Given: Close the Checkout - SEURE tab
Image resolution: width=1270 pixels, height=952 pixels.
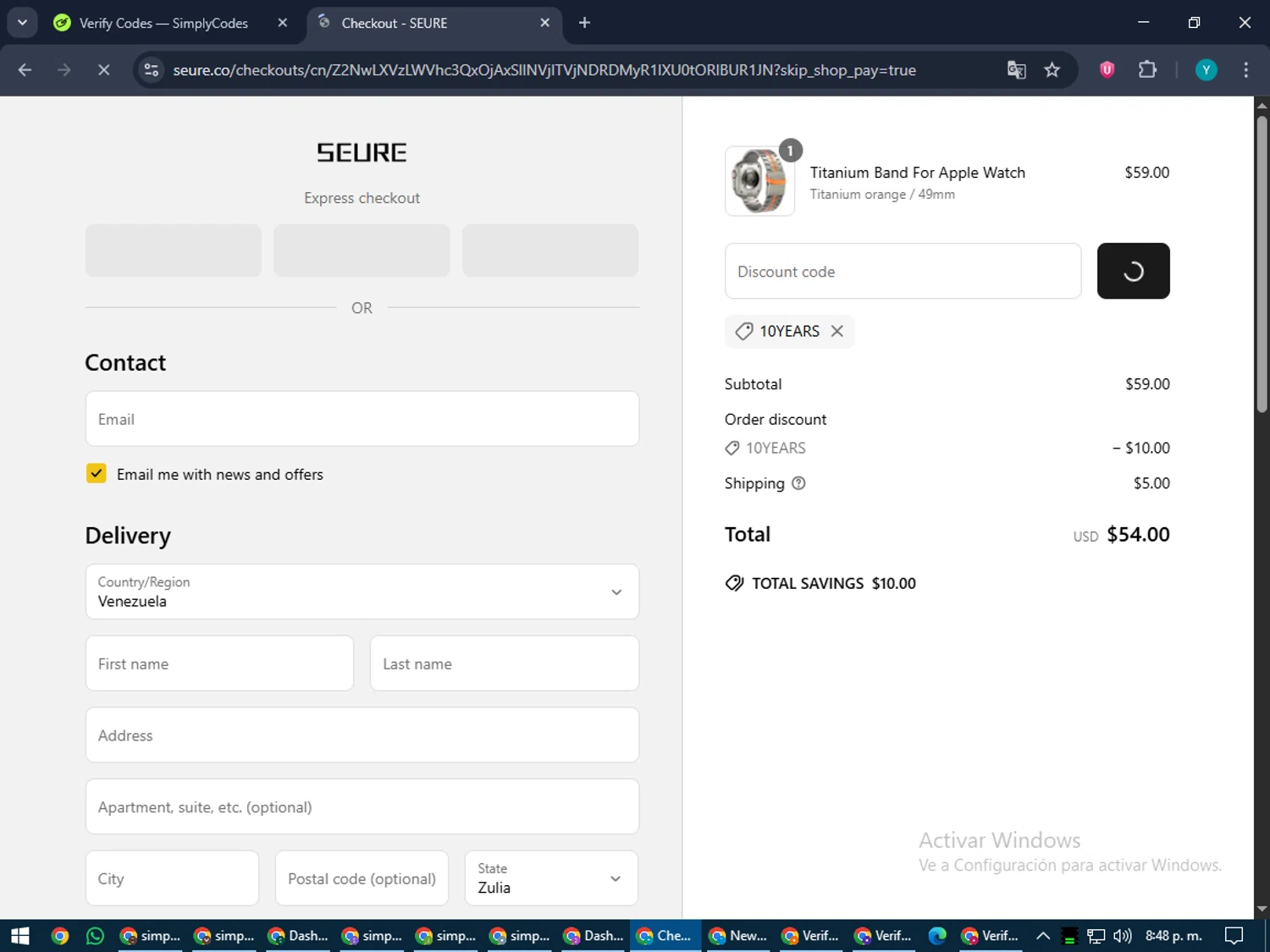Looking at the screenshot, I should click(x=545, y=23).
